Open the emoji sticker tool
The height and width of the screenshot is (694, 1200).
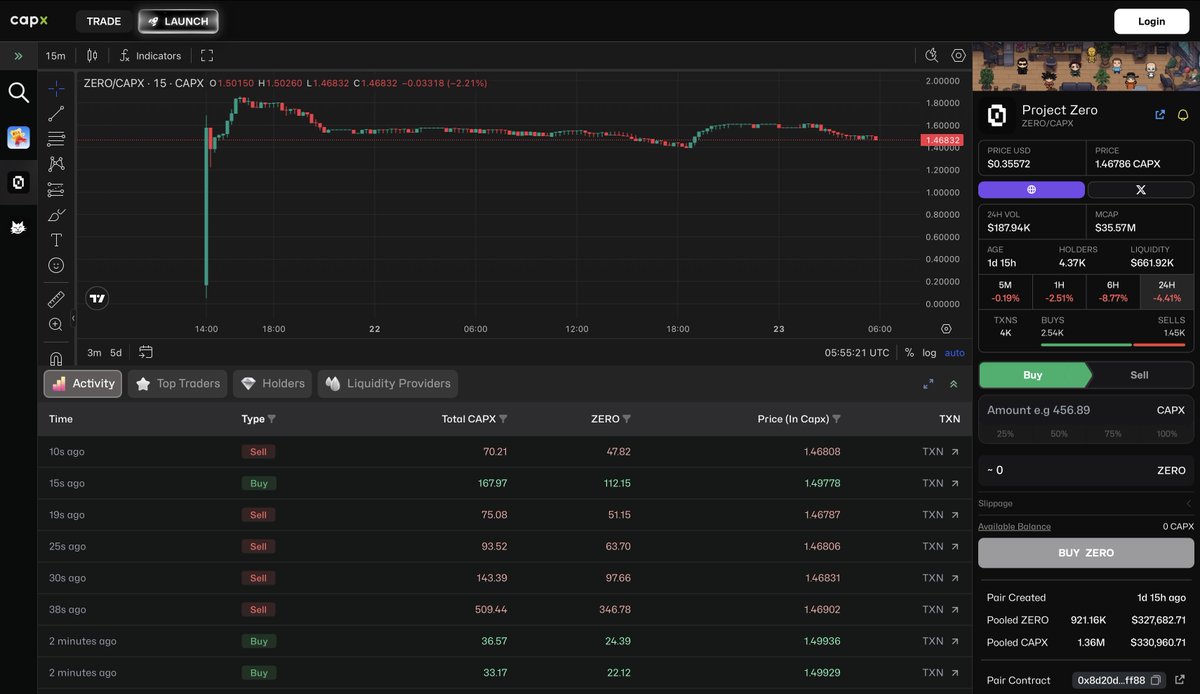pos(56,265)
